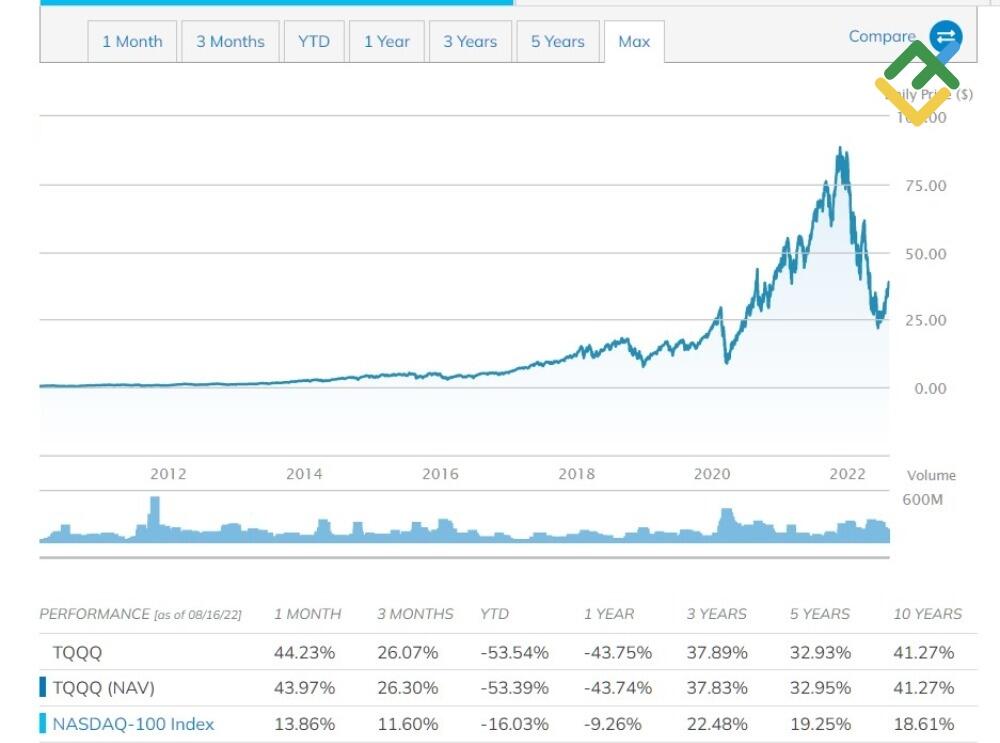Viewport: 1000px width, 743px height.
Task: Select the 3 Months time range
Action: 230,41
